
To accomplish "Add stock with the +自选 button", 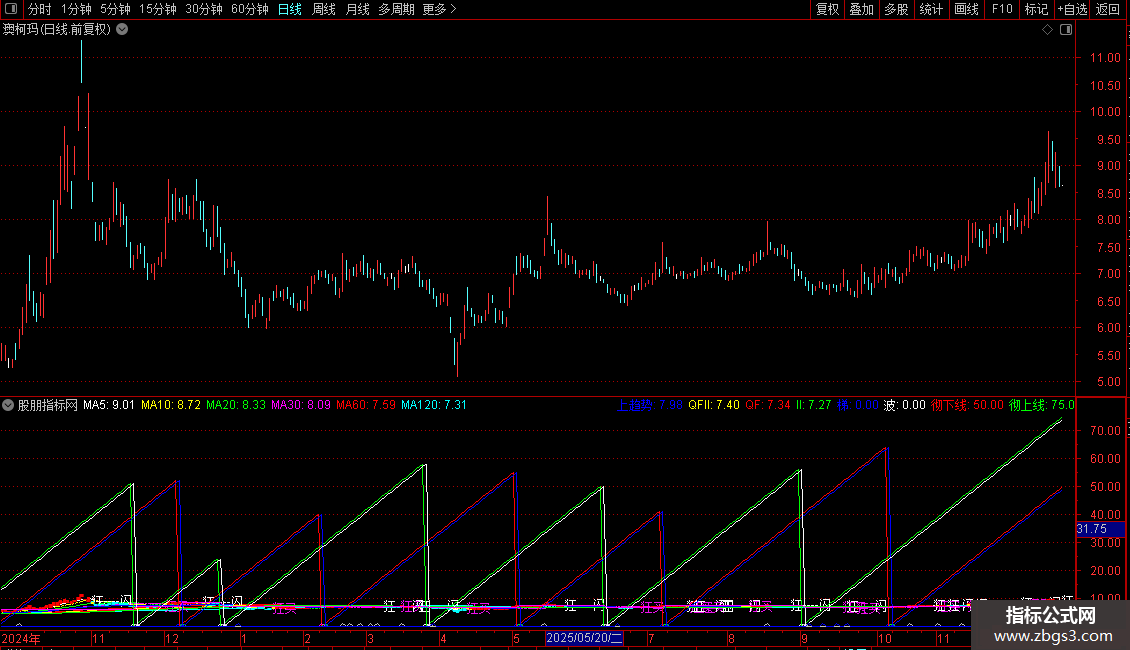I will coord(1072,9).
